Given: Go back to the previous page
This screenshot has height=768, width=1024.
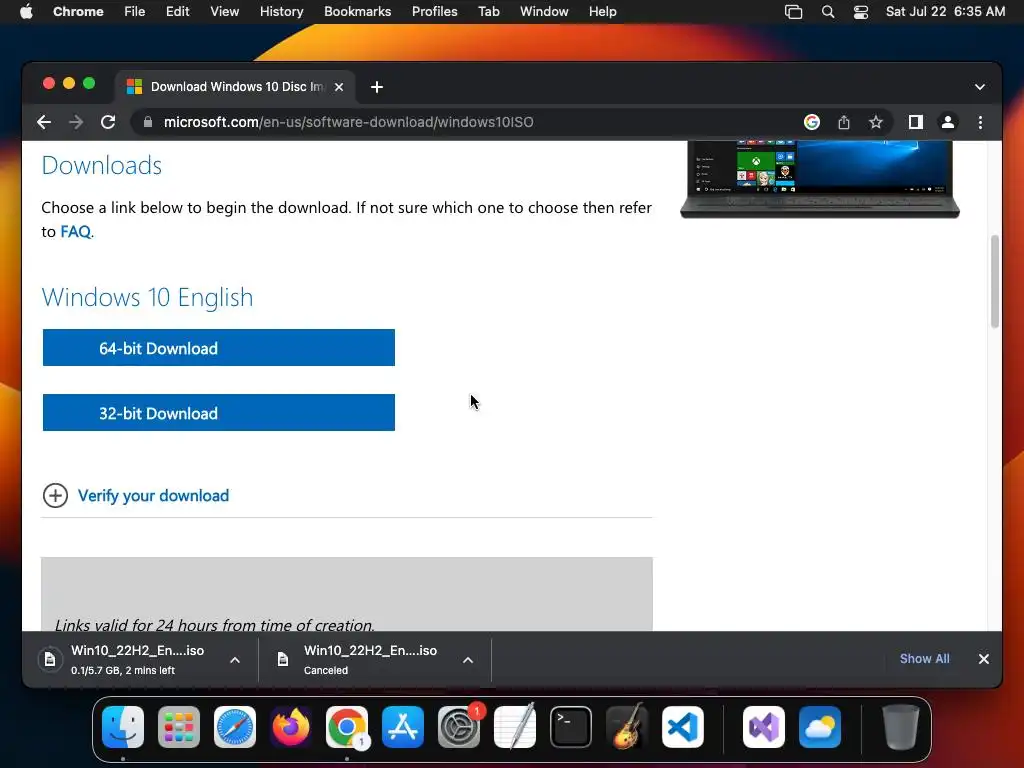Looking at the screenshot, I should pos(44,122).
